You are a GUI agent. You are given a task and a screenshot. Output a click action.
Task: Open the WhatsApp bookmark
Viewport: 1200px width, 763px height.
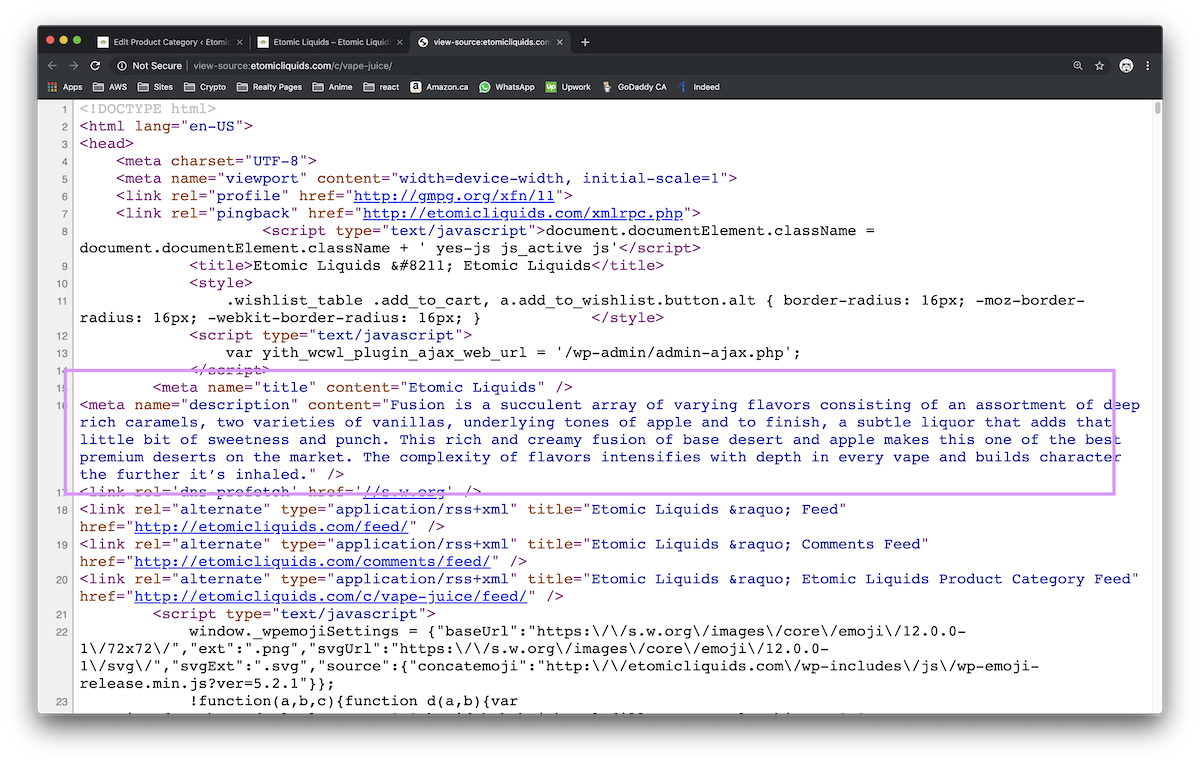click(506, 87)
